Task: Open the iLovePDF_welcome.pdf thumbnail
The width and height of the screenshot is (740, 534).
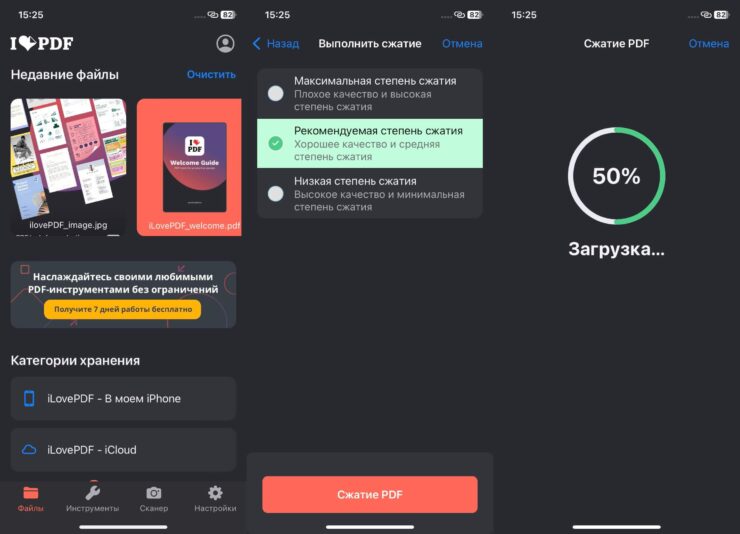Action: point(190,165)
